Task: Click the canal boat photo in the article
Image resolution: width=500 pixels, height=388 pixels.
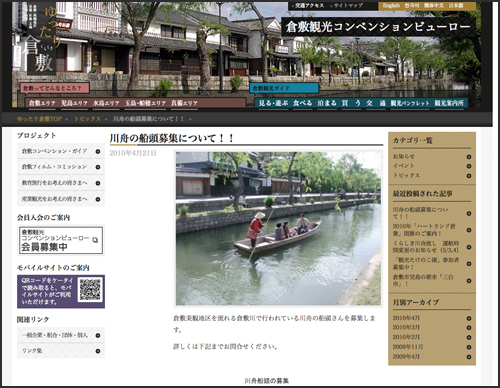Action: pyautogui.click(x=278, y=229)
